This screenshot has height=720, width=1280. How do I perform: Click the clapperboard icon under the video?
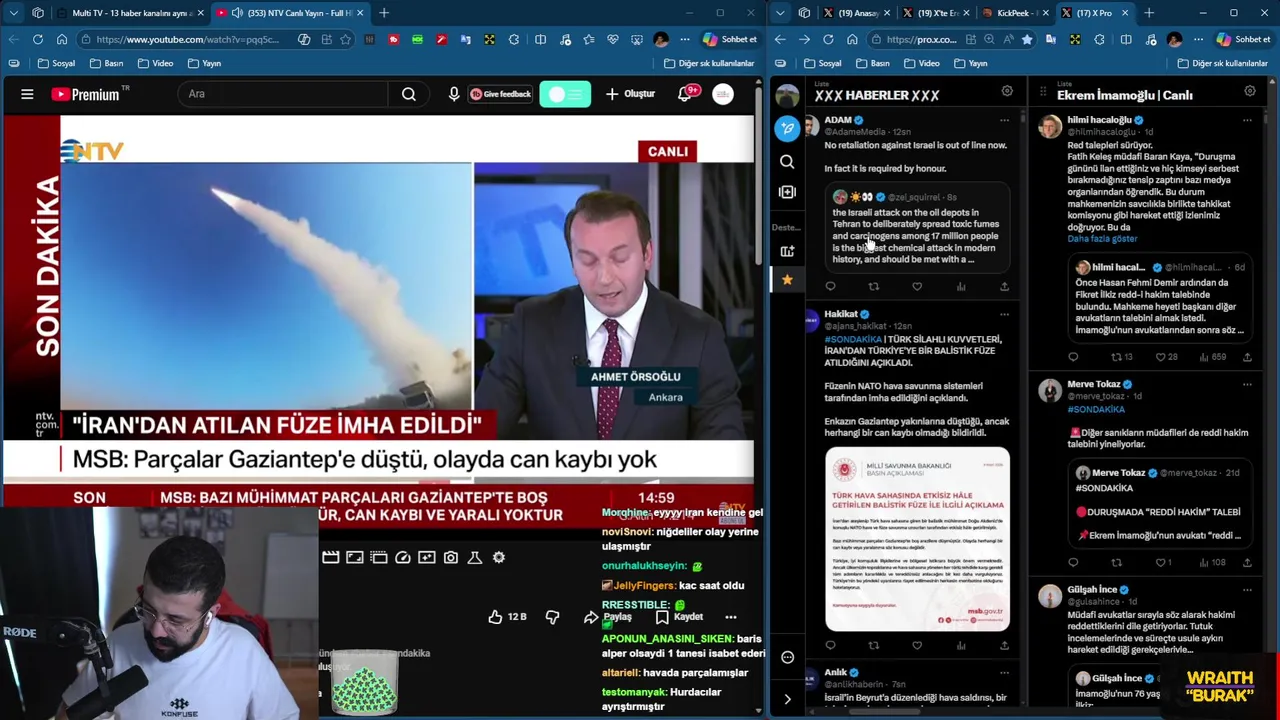coord(331,557)
